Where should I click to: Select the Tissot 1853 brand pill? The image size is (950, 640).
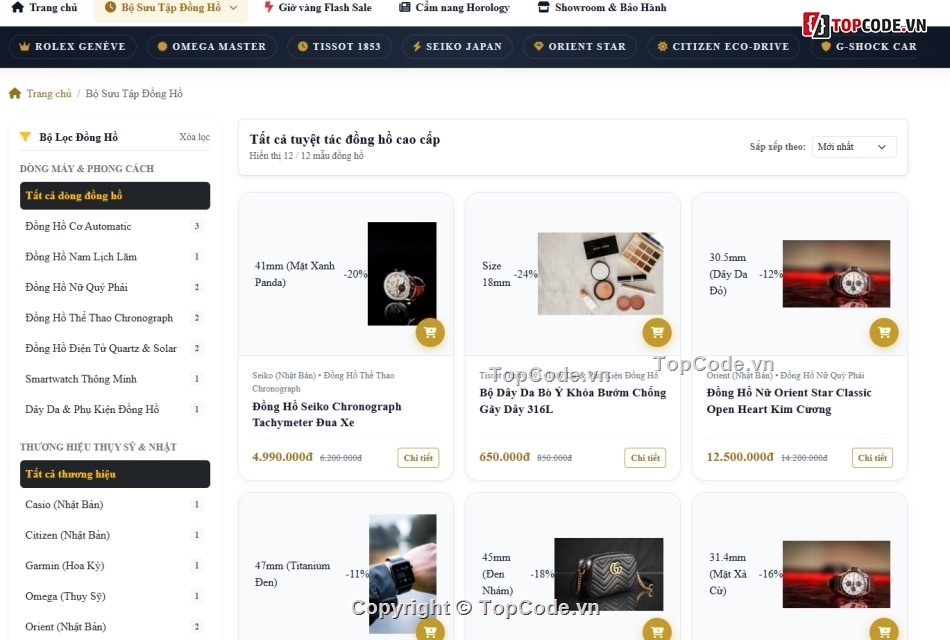[340, 47]
